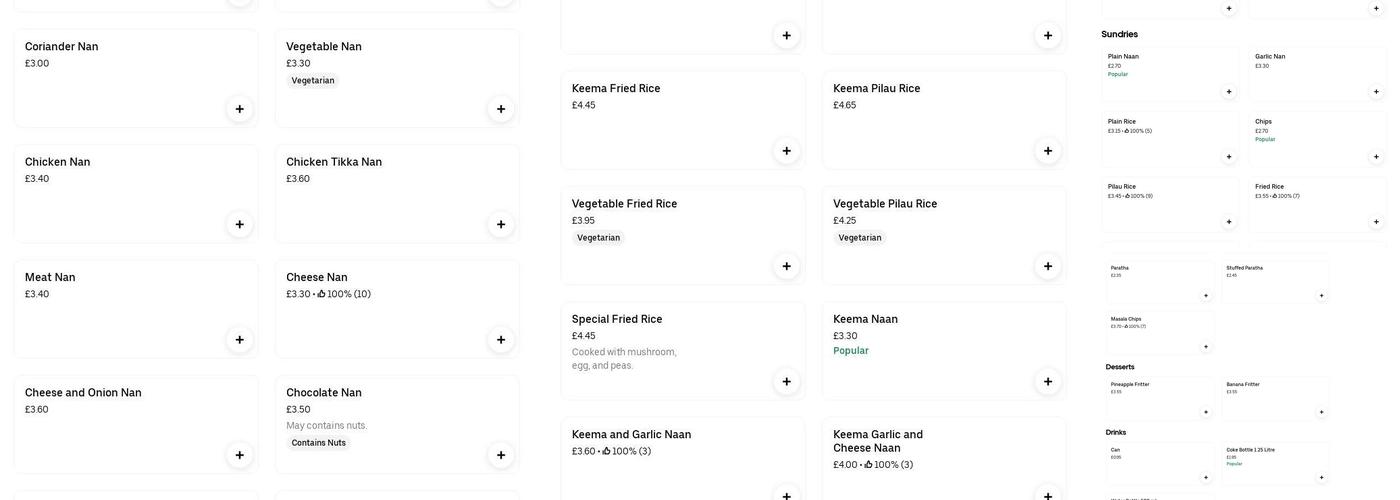This screenshot has width=1400, height=500.
Task: Add Keema Naan to order
Action: coord(1048,381)
